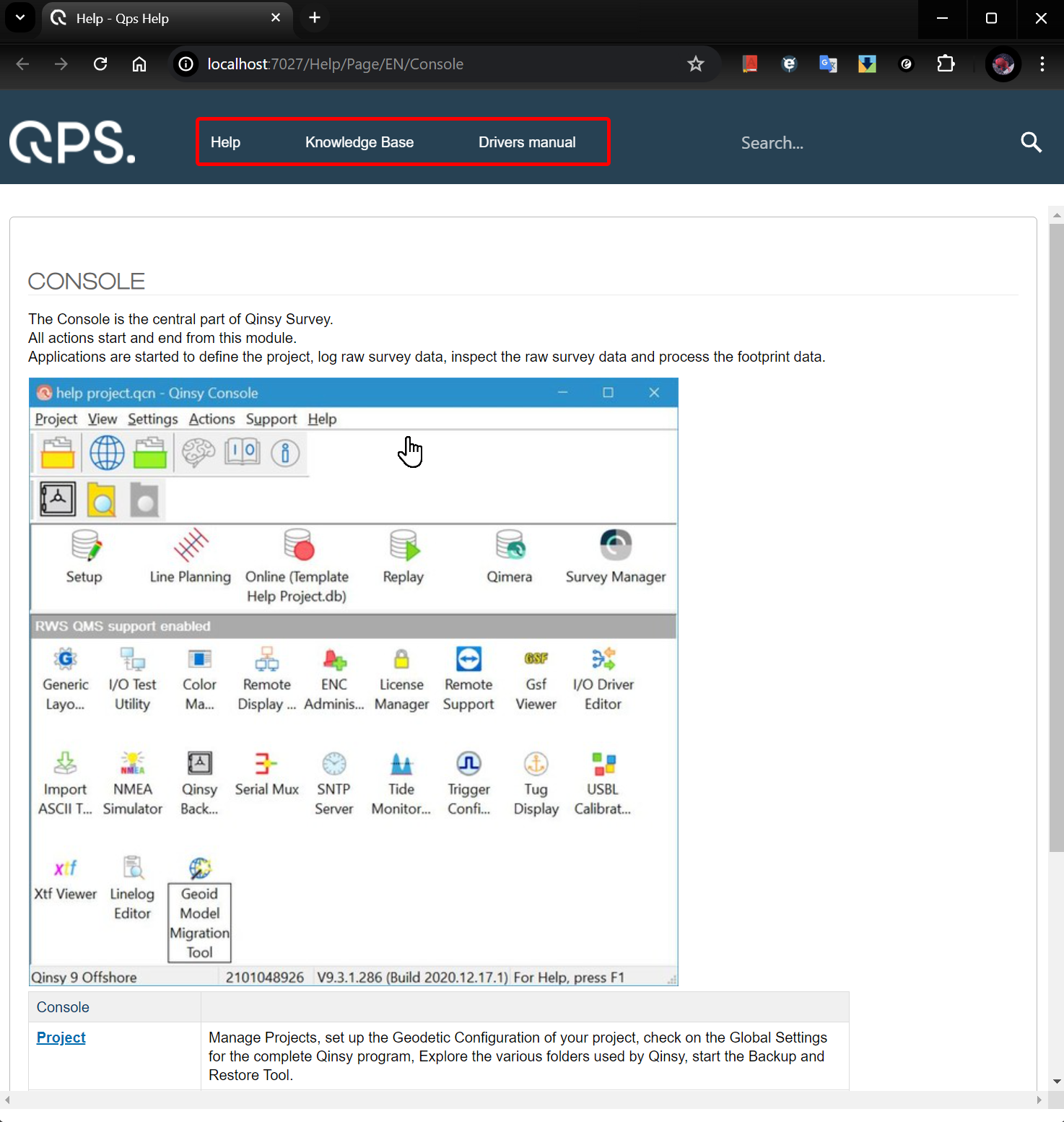Open the red book extension icon
The height and width of the screenshot is (1122, 1064).
click(750, 64)
